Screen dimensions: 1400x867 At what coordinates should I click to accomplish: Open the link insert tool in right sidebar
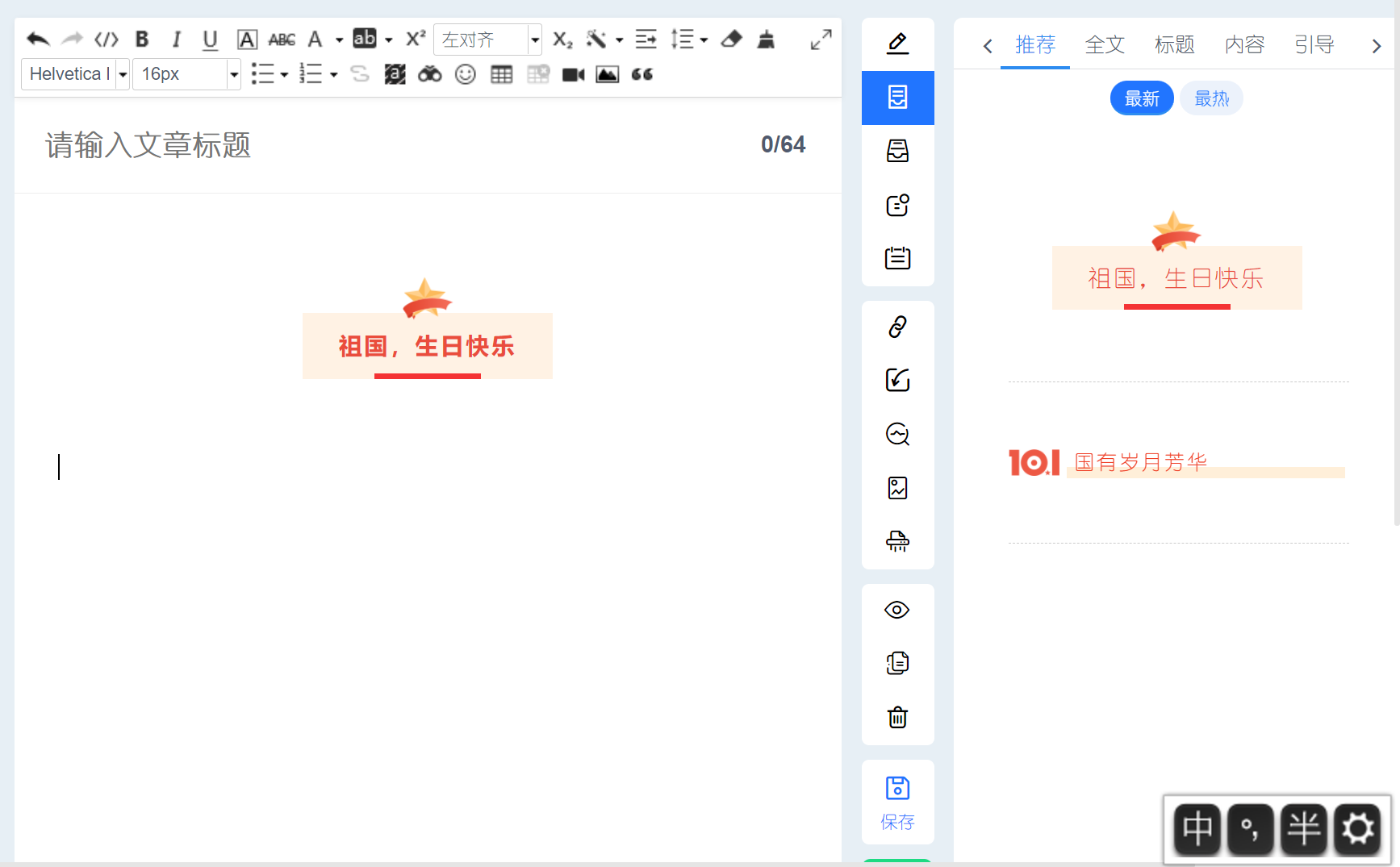pos(897,327)
